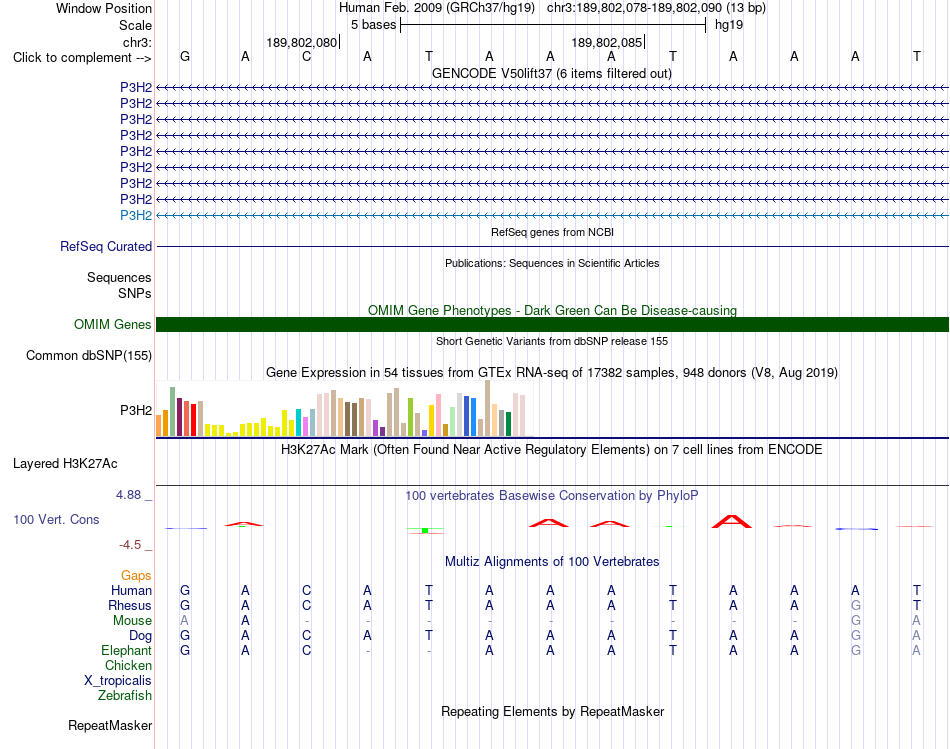Click the 'C' base in the complement row
The image size is (950, 749).
(x=307, y=56)
